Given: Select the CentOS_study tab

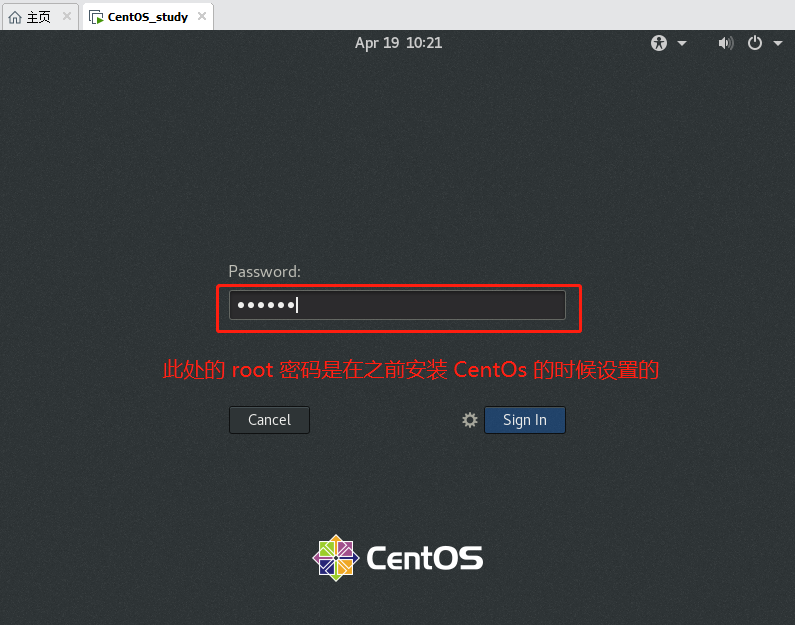Looking at the screenshot, I should [147, 17].
